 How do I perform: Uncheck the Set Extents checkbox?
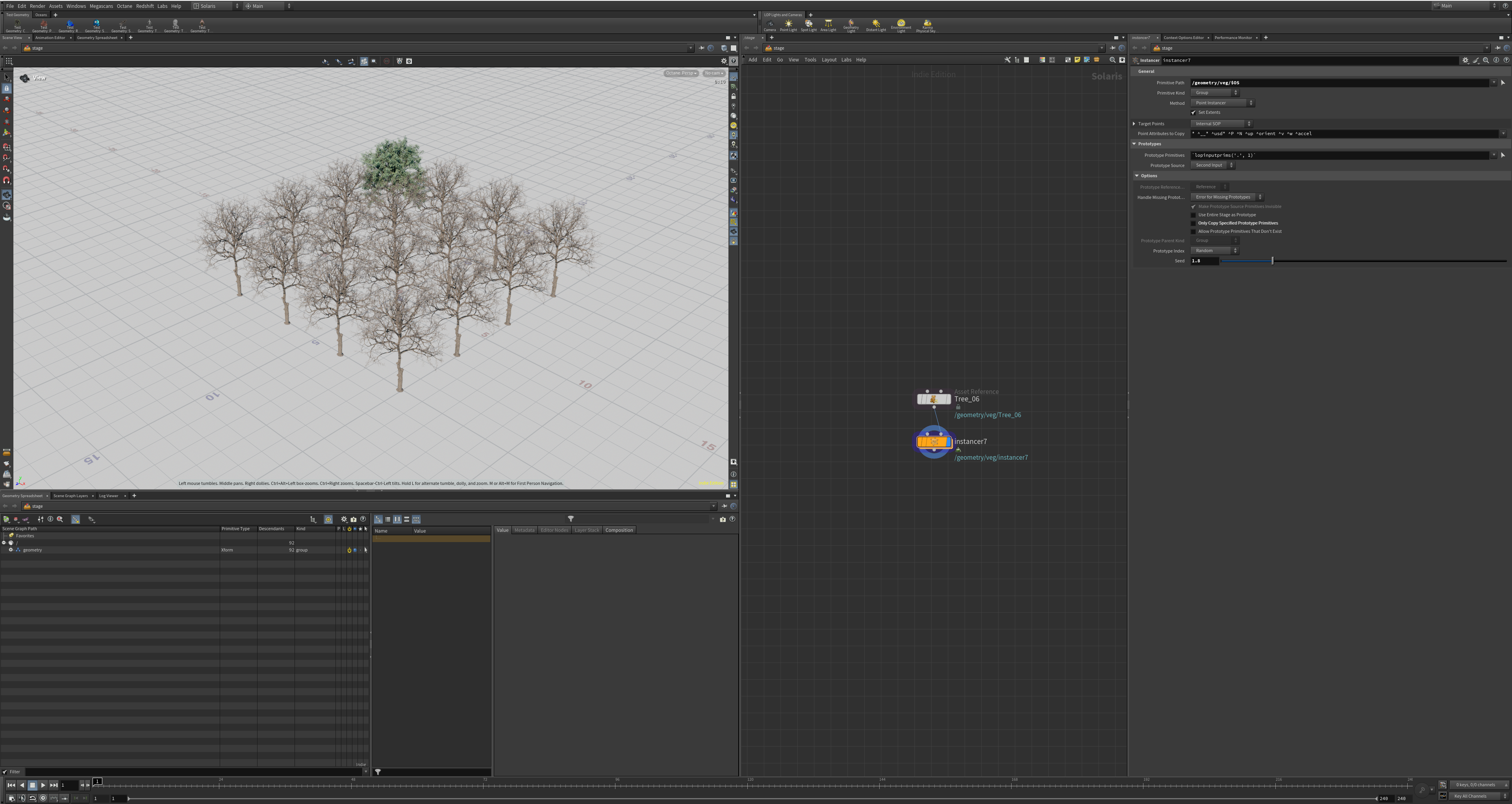pos(1193,113)
